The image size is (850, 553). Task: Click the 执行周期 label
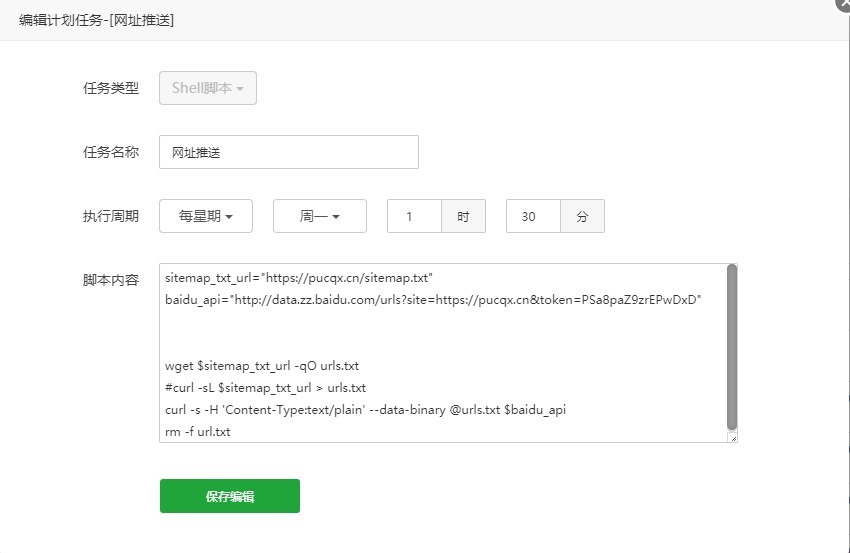click(x=111, y=216)
